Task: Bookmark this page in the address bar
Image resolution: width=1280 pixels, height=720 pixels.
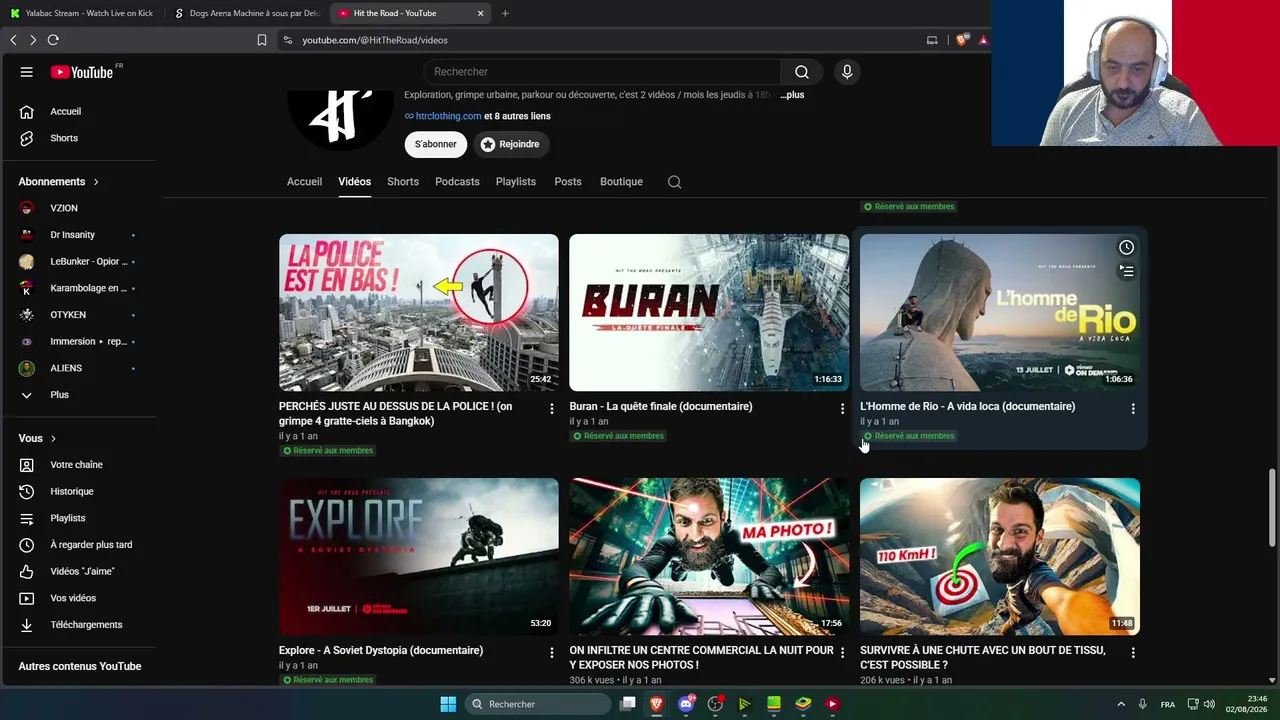Action: tap(262, 40)
